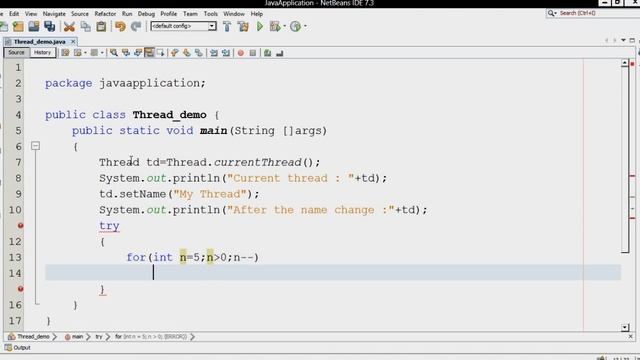Stop macro recording with the square icon
Image resolution: width=640 pixels, height=360 pixels.
pyautogui.click(x=253, y=53)
